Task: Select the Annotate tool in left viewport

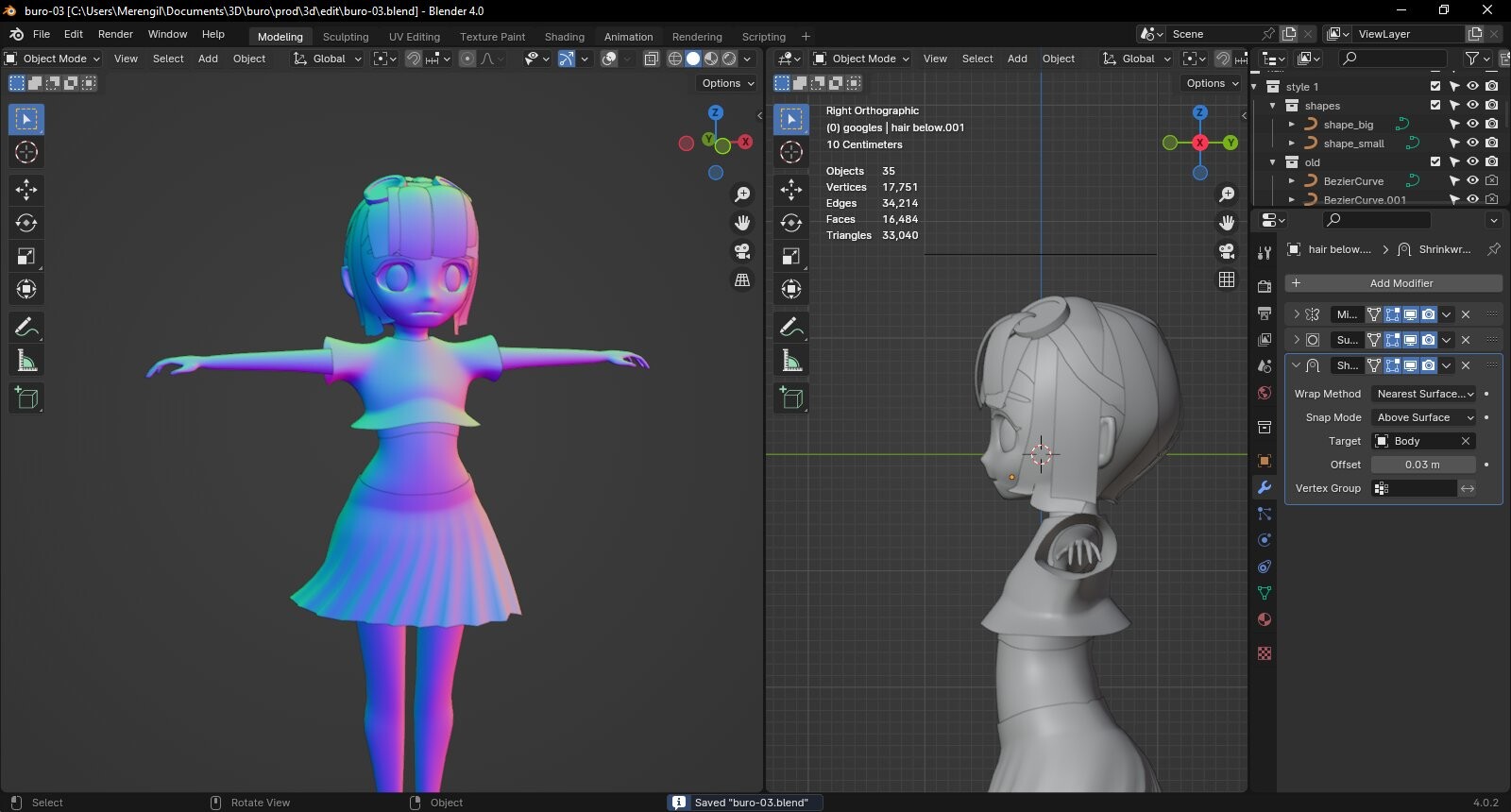Action: 26,328
